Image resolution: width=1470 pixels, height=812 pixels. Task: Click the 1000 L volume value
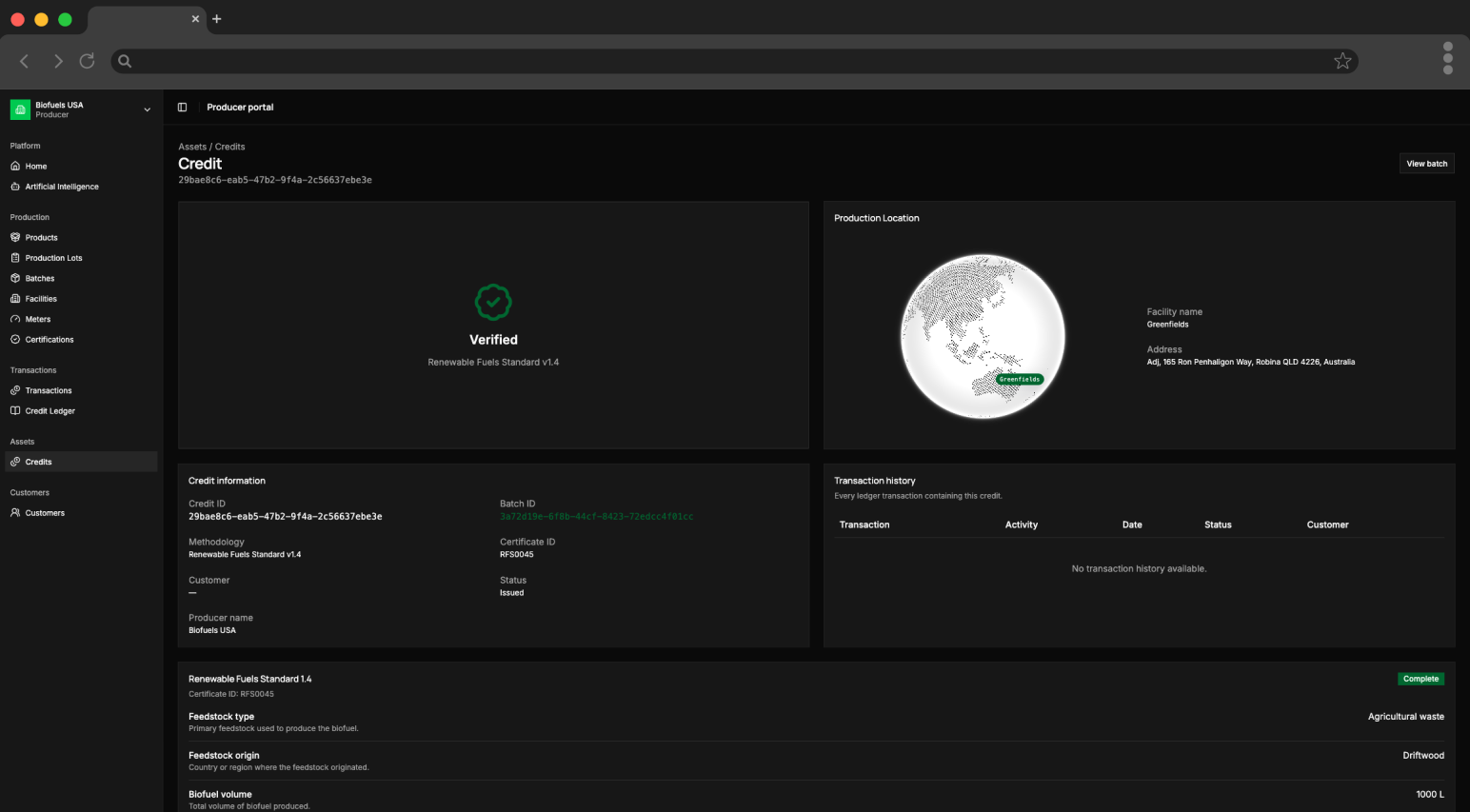click(x=1430, y=795)
